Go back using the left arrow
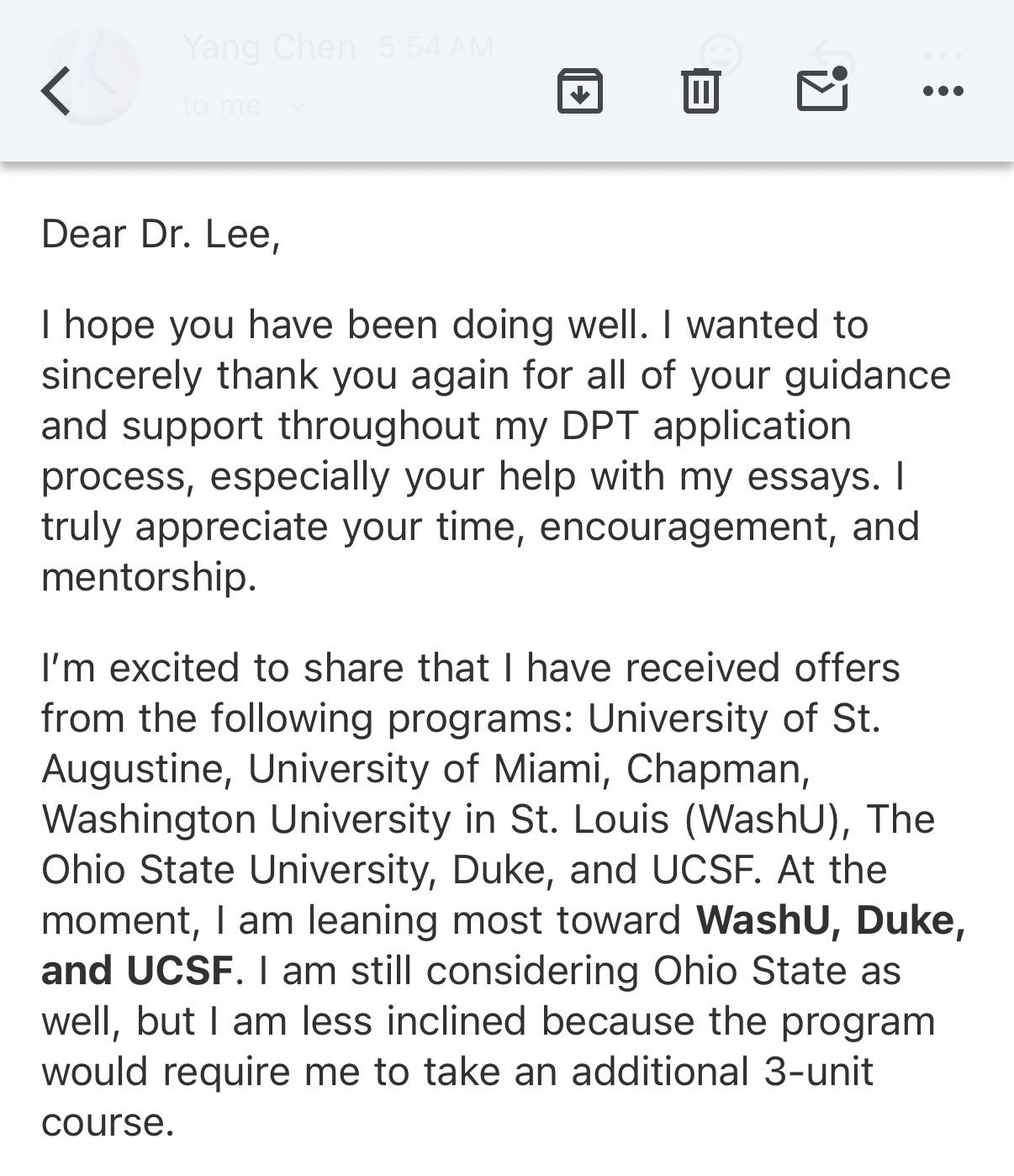This screenshot has height=1176, width=1014. point(55,90)
